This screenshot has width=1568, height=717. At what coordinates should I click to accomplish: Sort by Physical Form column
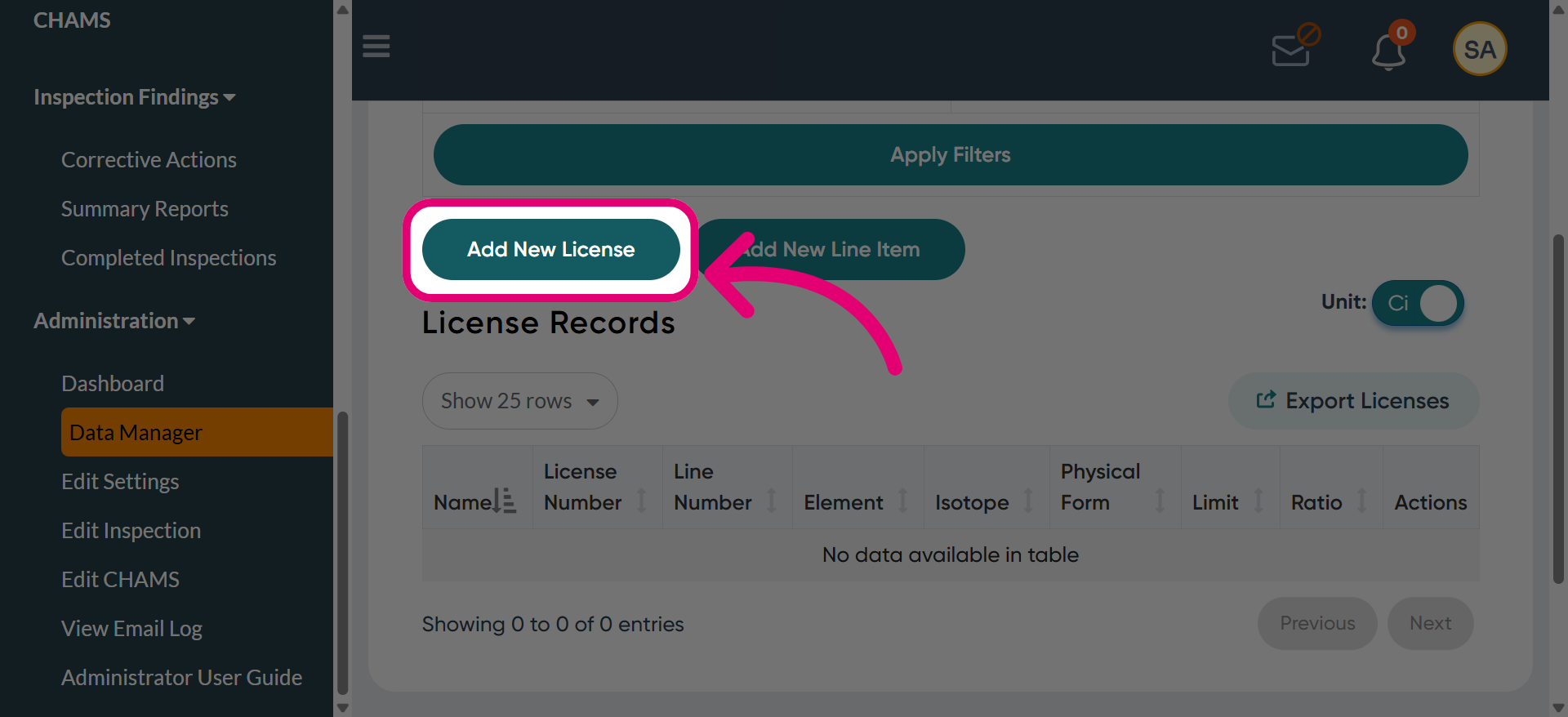(1115, 487)
